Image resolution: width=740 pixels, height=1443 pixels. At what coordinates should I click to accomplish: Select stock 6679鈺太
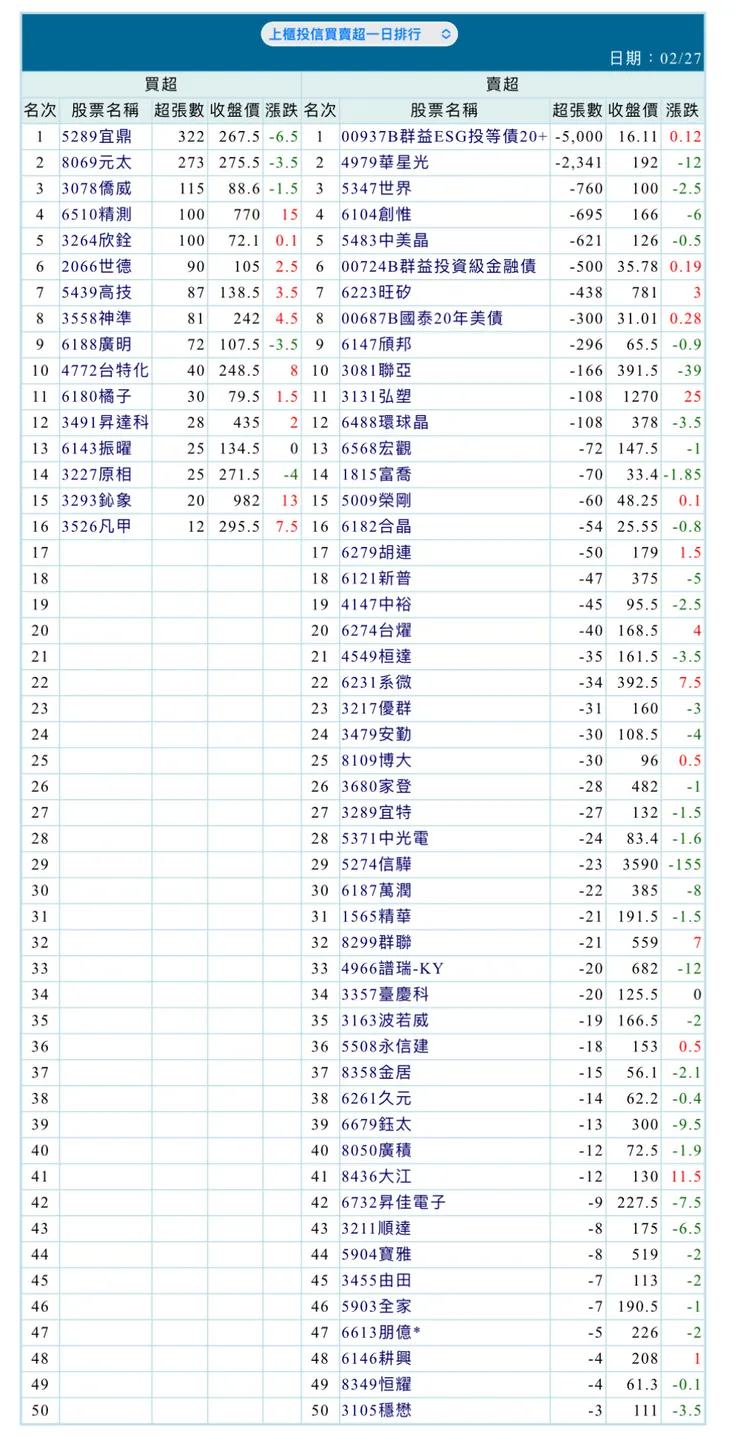pos(376,1124)
